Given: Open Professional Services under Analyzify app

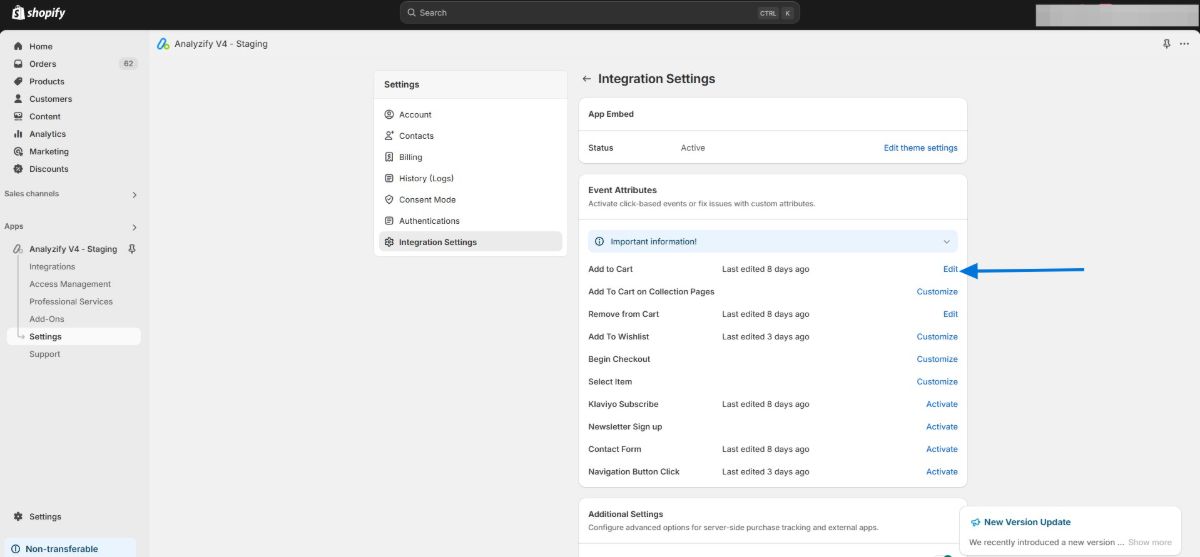Looking at the screenshot, I should [x=71, y=302].
